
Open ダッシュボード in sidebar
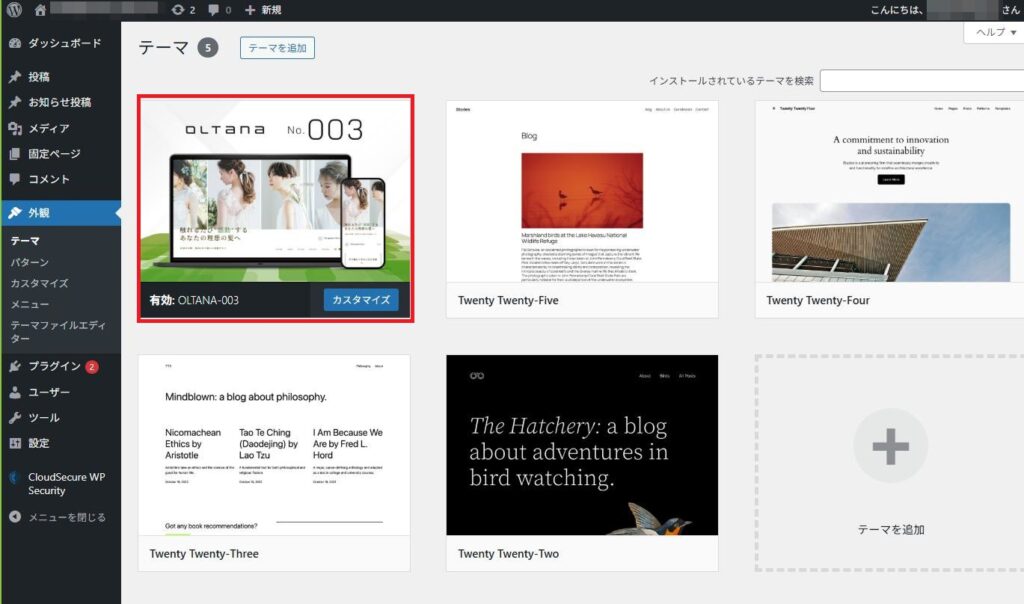[61, 43]
